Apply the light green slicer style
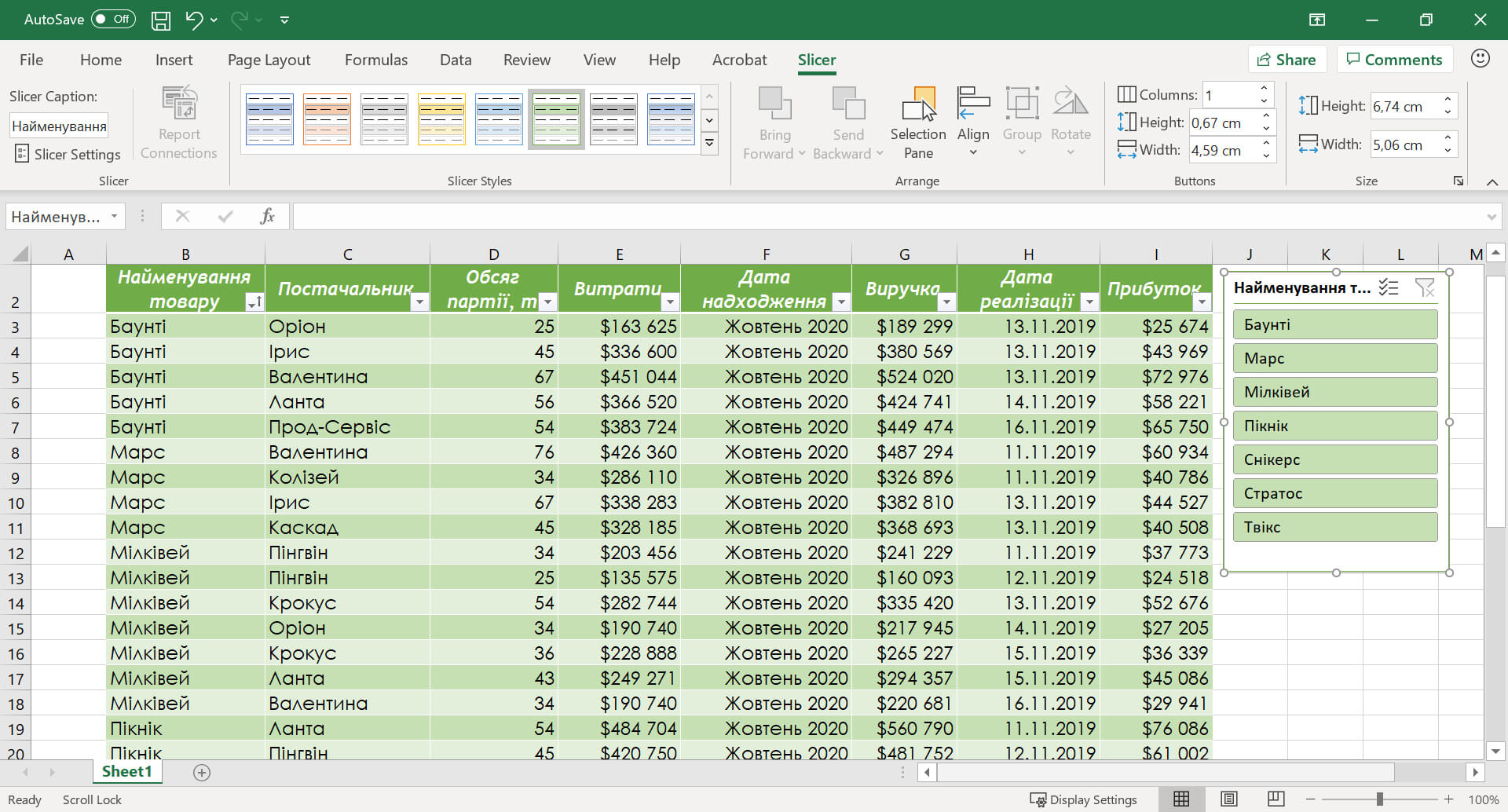This screenshot has width=1508, height=812. (x=556, y=119)
